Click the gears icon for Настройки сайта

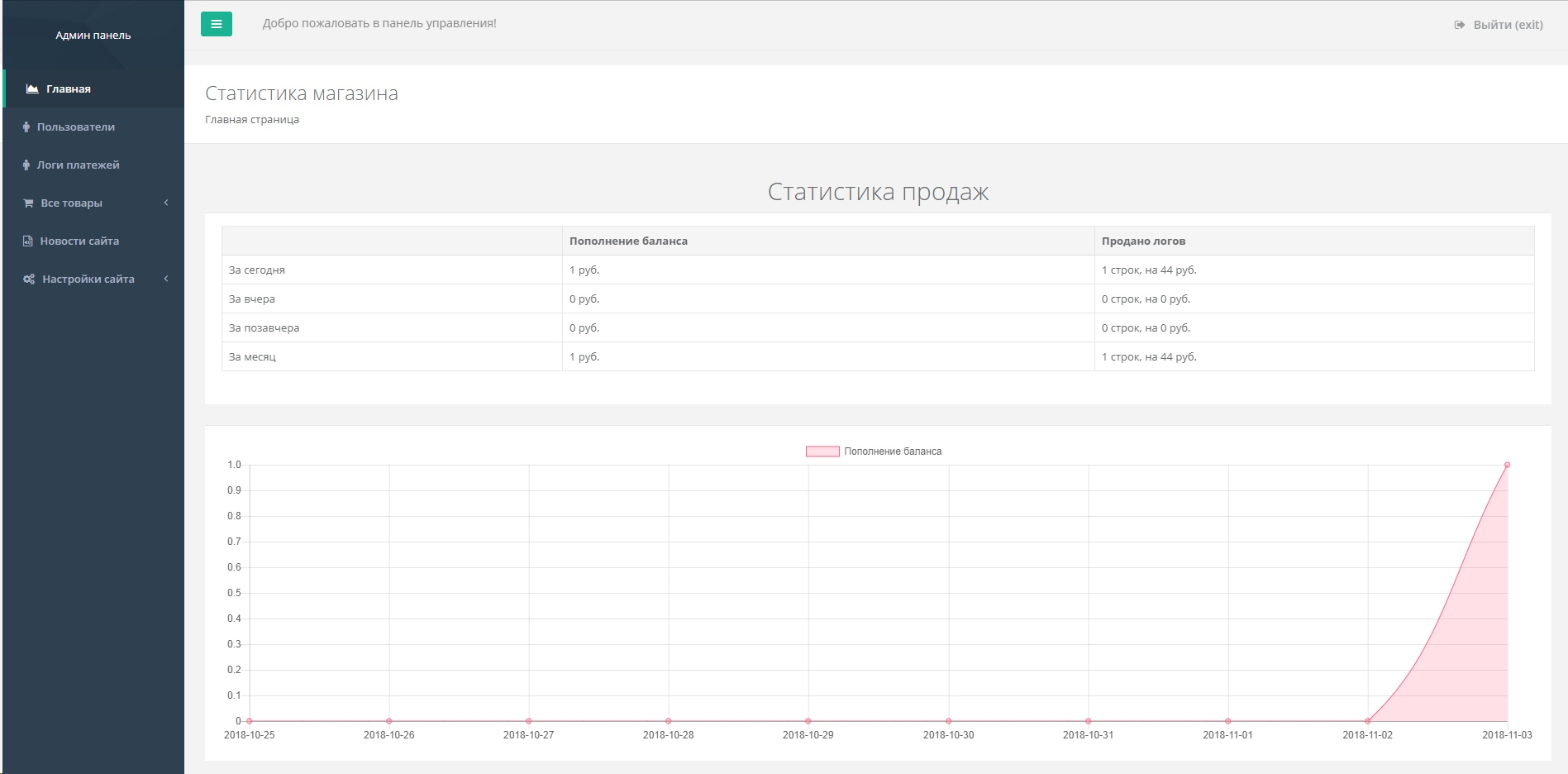coord(29,279)
